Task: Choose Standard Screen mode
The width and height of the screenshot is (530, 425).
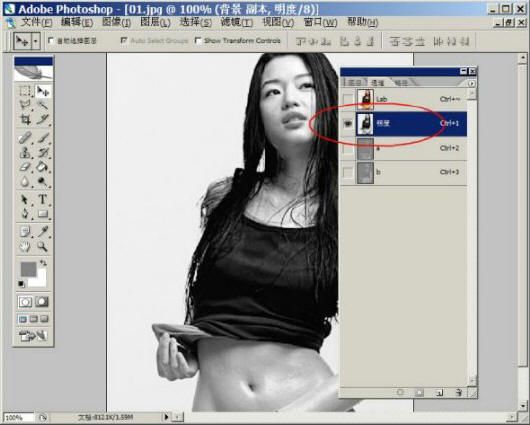Action: pyautogui.click(x=23, y=319)
